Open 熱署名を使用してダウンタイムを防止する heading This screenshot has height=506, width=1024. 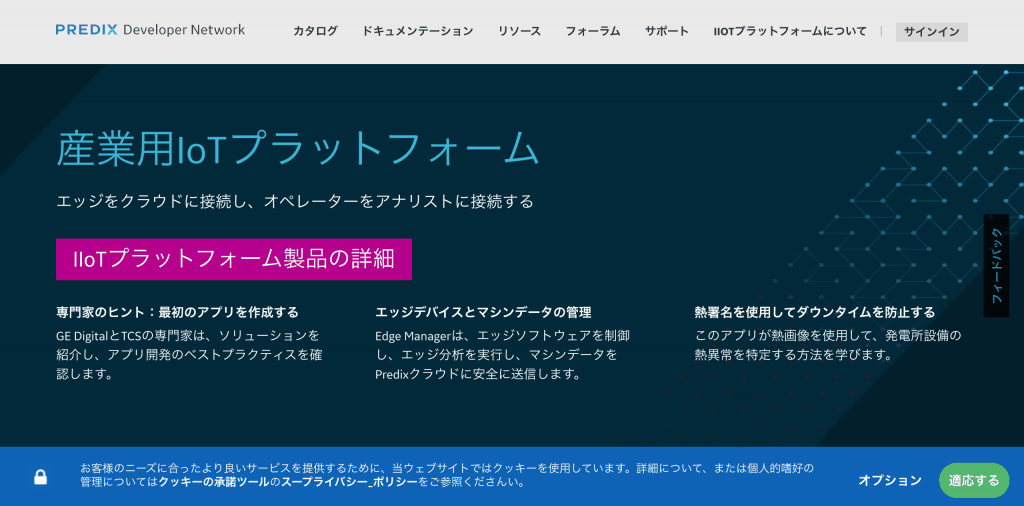coord(814,312)
